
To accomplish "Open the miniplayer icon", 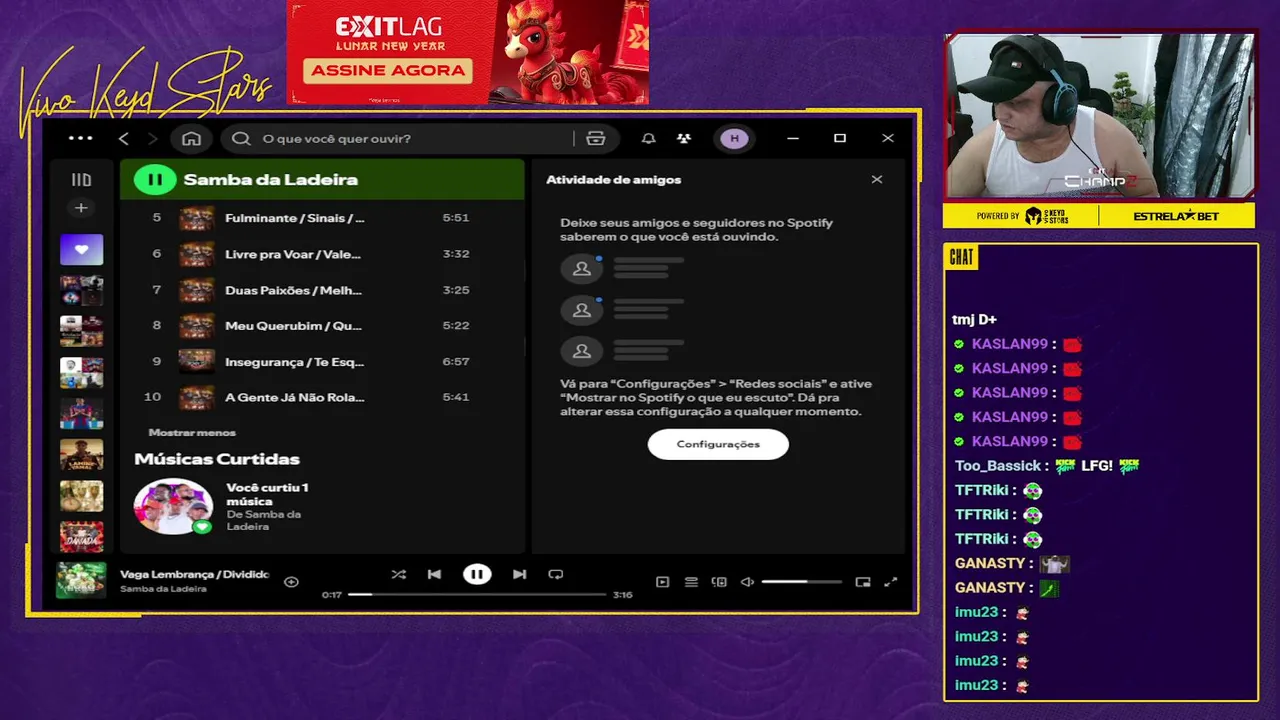I will [x=863, y=582].
